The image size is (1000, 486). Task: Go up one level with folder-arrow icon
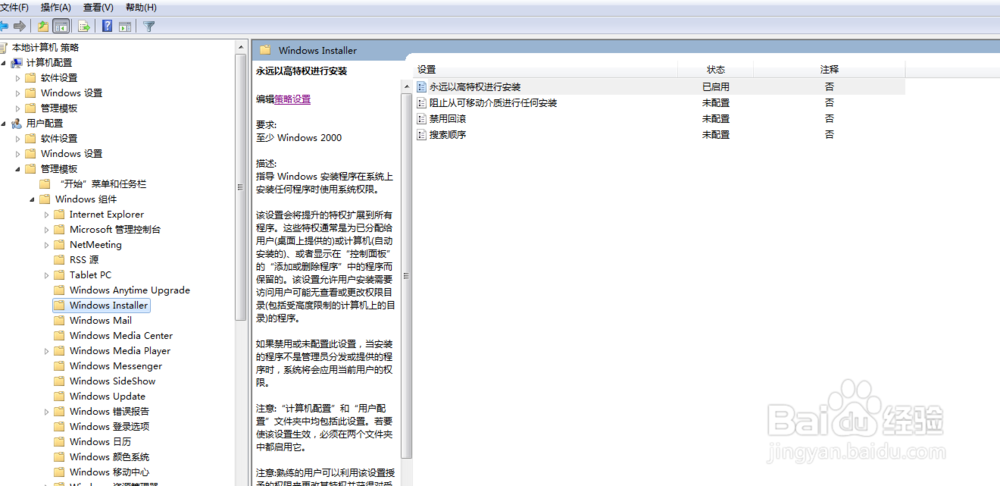pyautogui.click(x=43, y=26)
